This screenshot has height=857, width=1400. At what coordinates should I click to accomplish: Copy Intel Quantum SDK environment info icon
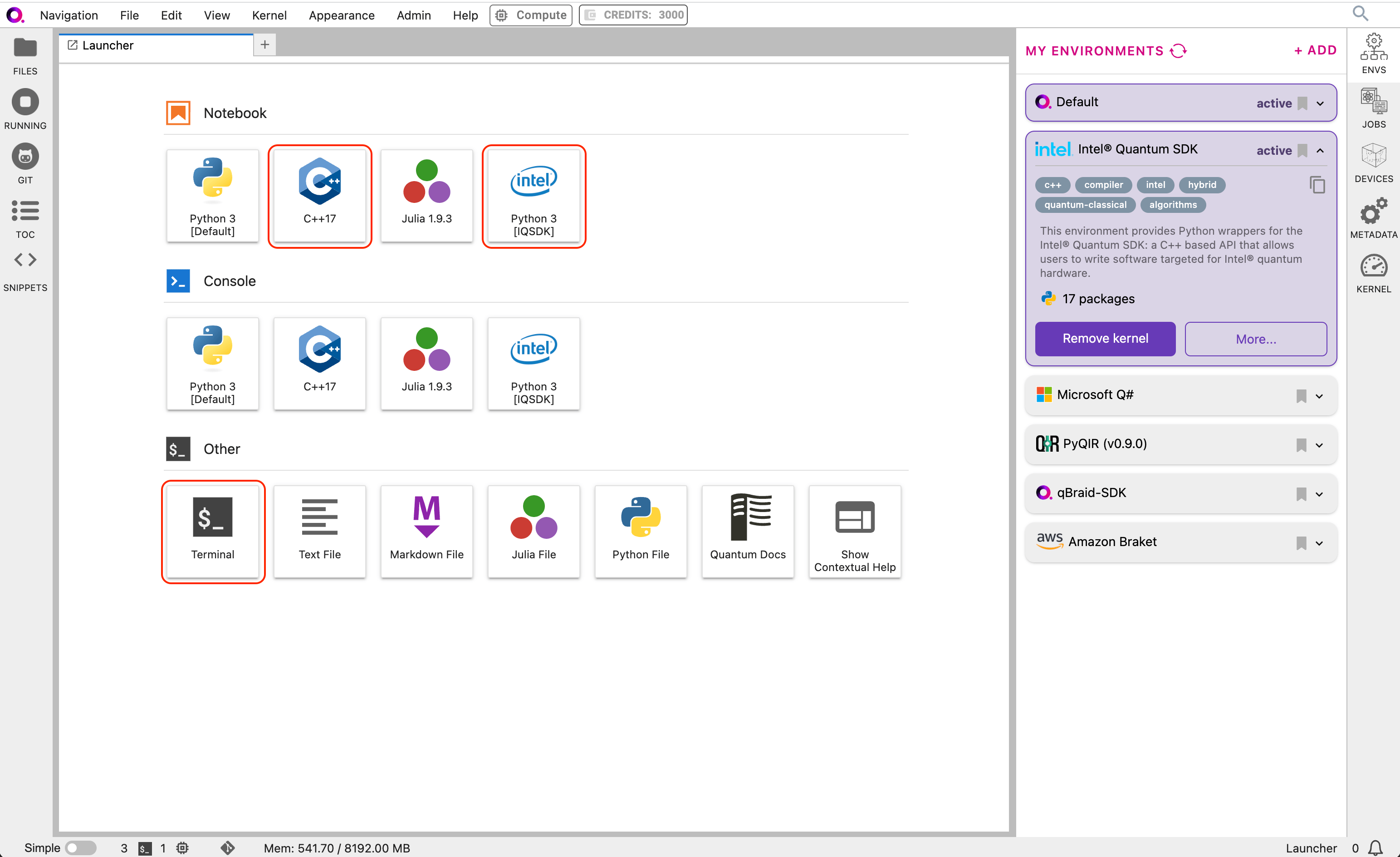pos(1317,185)
